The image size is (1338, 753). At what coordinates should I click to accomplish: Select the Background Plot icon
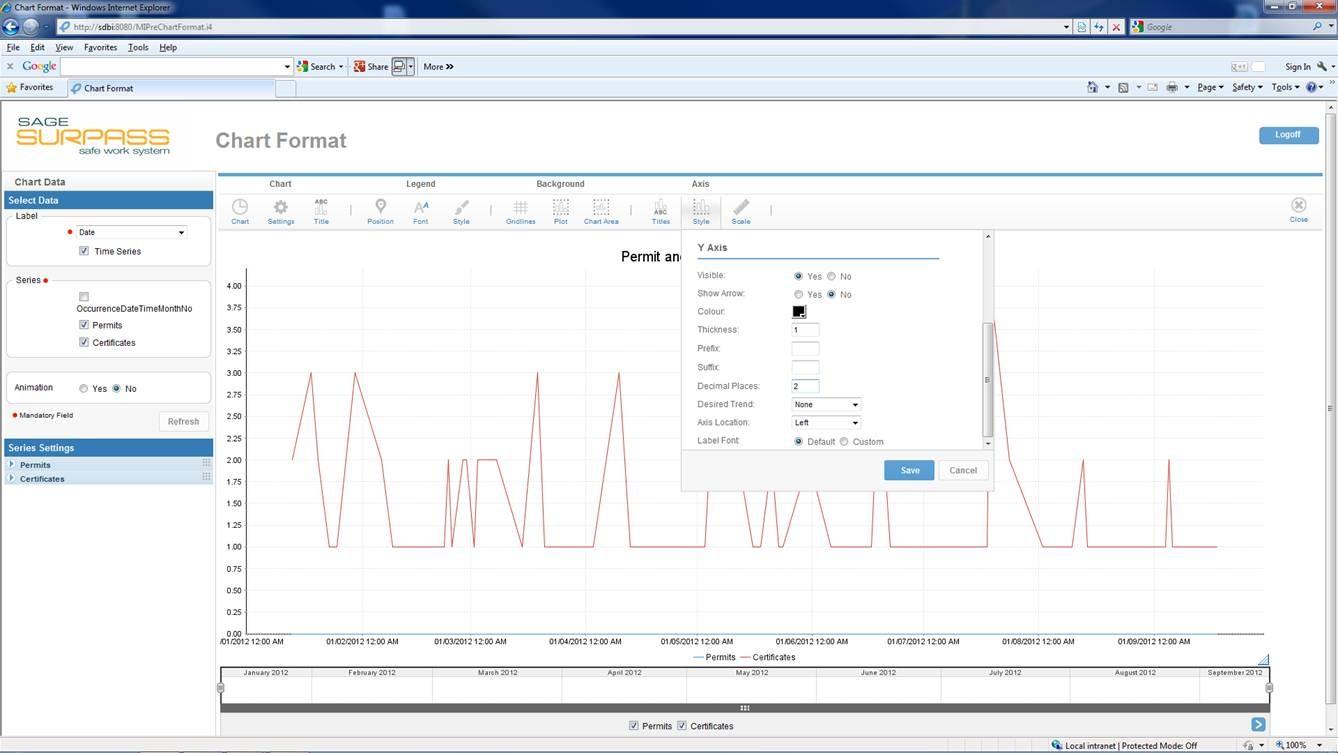[x=561, y=210]
